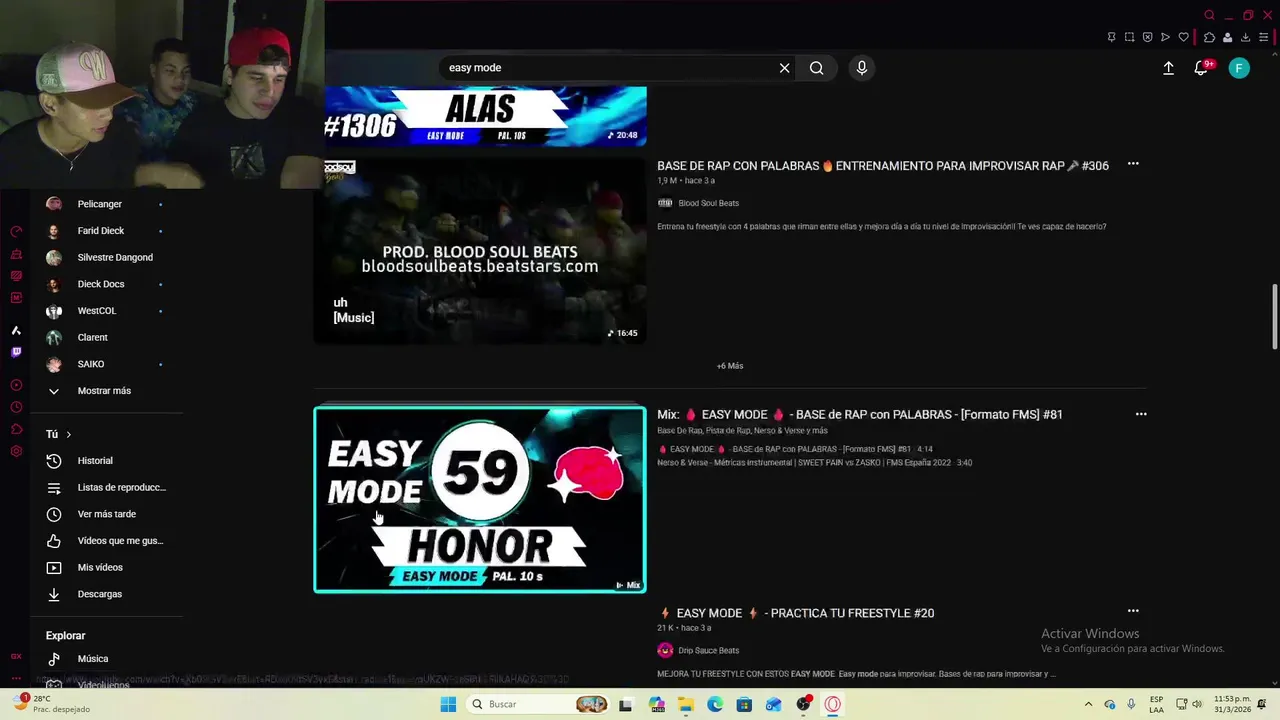Open the taskbar clock showing 11:53 p. m.
This screenshot has height=720, width=1280.
point(1234,704)
